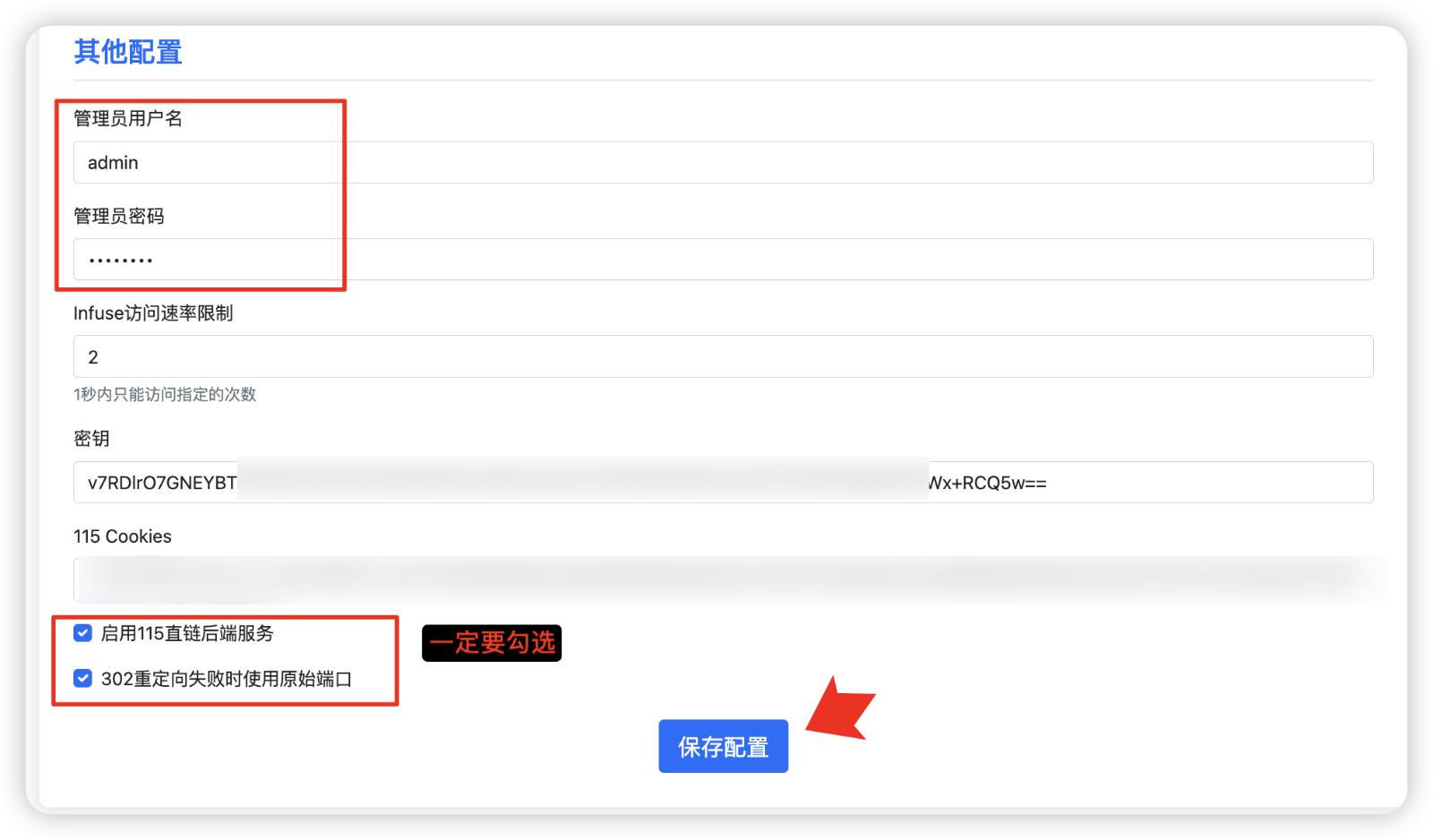Focus the 管理员密码 password field
This screenshot has width=1433, height=840.
click(x=723, y=260)
